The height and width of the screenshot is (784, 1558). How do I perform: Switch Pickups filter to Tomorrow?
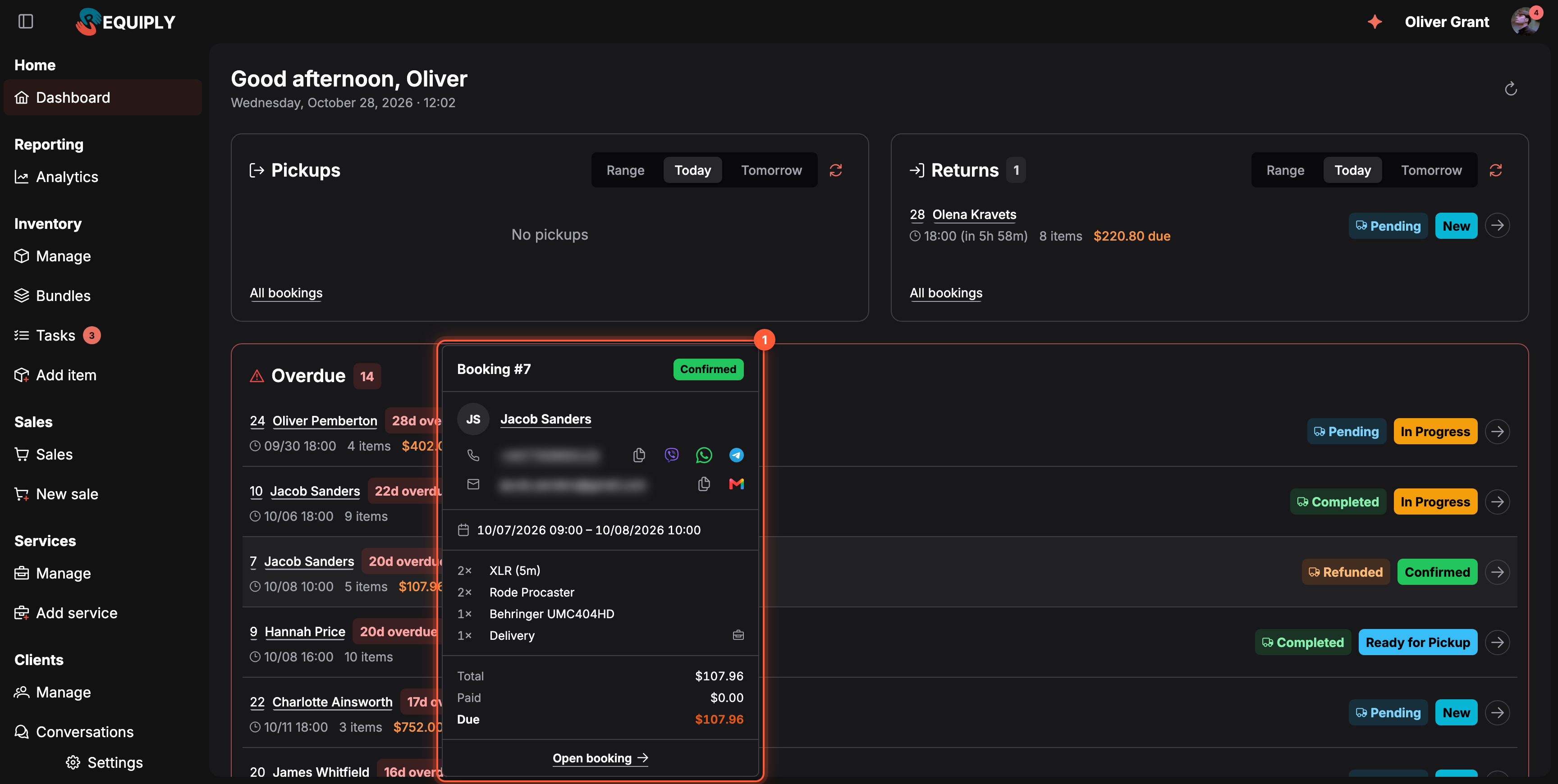pyautogui.click(x=771, y=170)
